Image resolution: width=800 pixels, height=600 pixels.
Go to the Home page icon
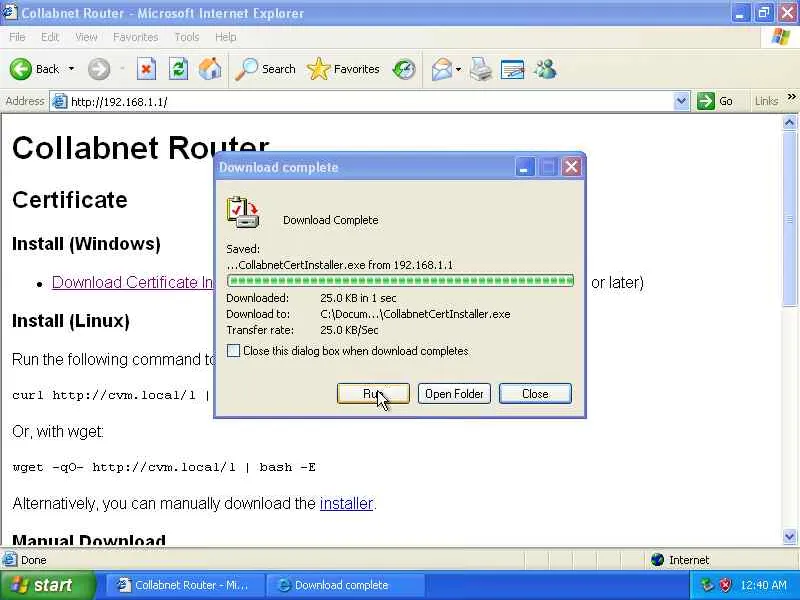(x=210, y=69)
